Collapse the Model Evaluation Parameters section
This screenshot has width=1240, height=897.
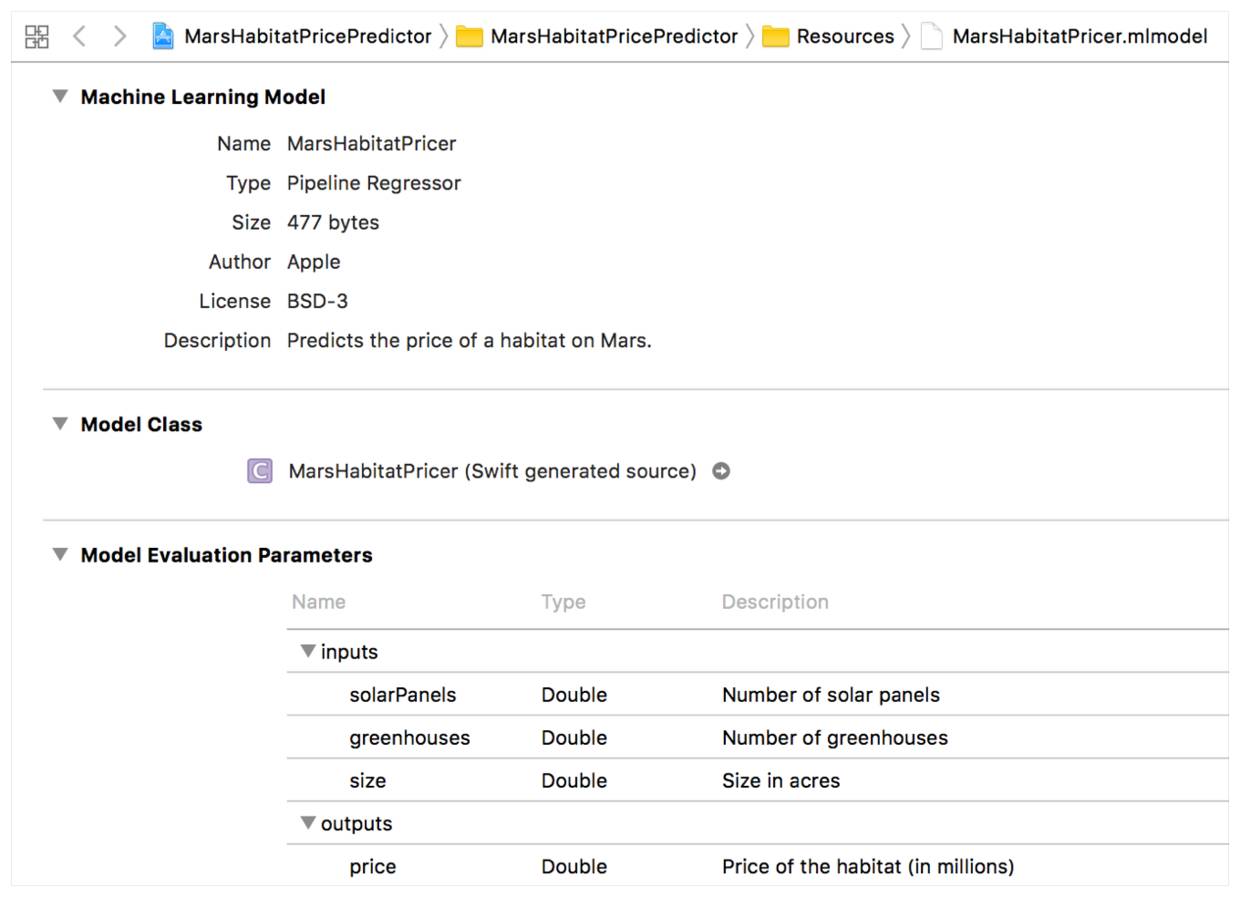[60, 555]
